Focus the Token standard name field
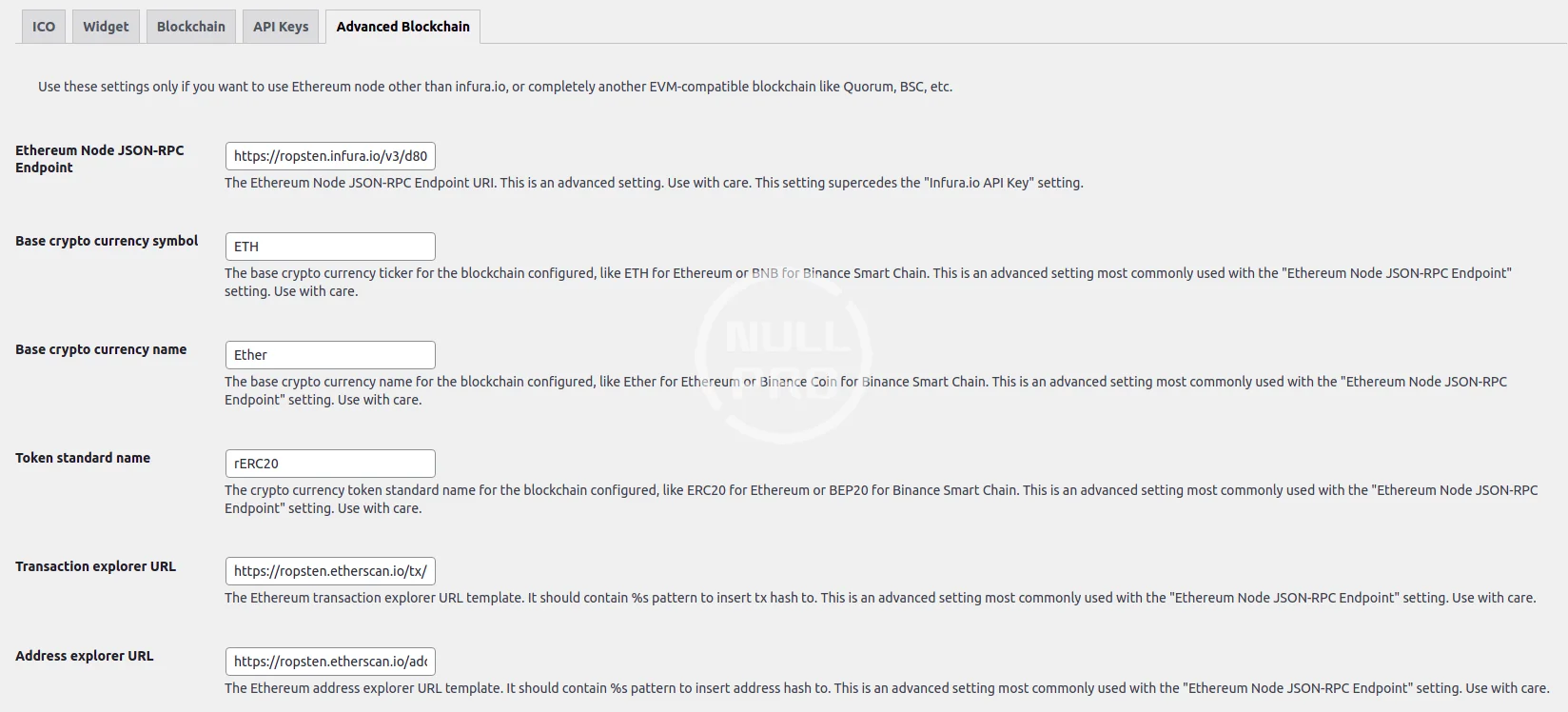 click(330, 464)
